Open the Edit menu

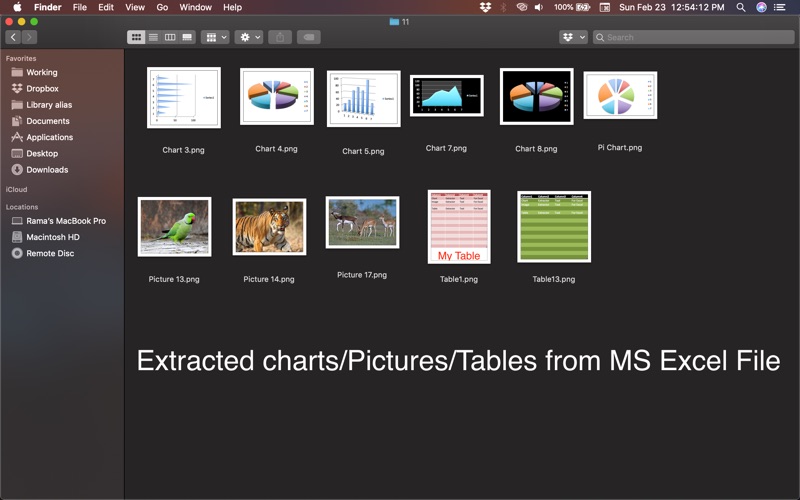coord(106,7)
